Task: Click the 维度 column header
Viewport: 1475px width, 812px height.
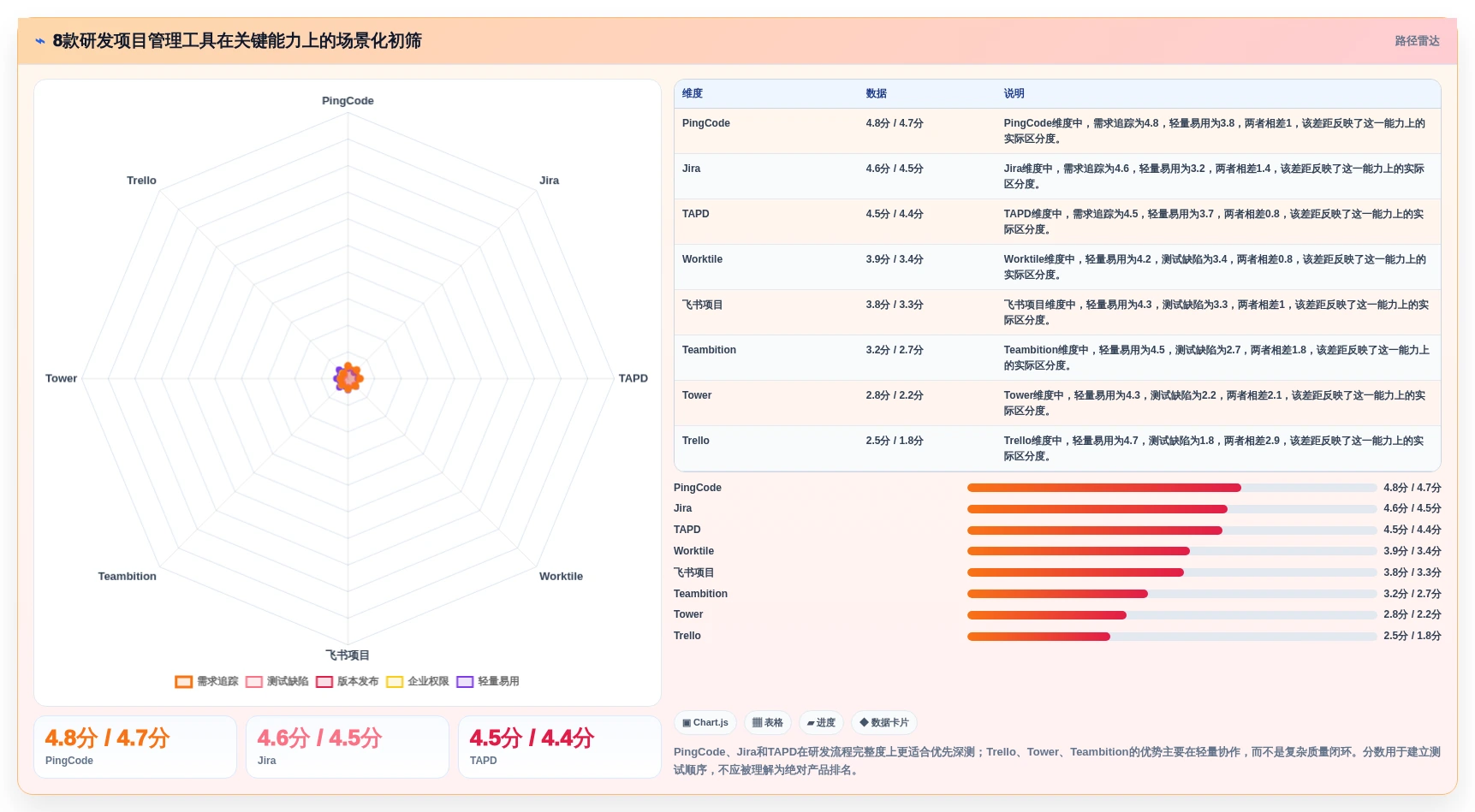Action: tap(693, 93)
